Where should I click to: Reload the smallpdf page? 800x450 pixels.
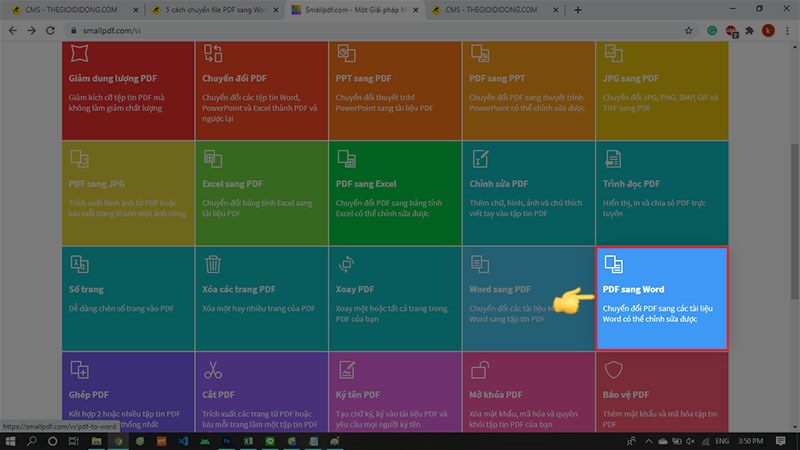coord(50,31)
